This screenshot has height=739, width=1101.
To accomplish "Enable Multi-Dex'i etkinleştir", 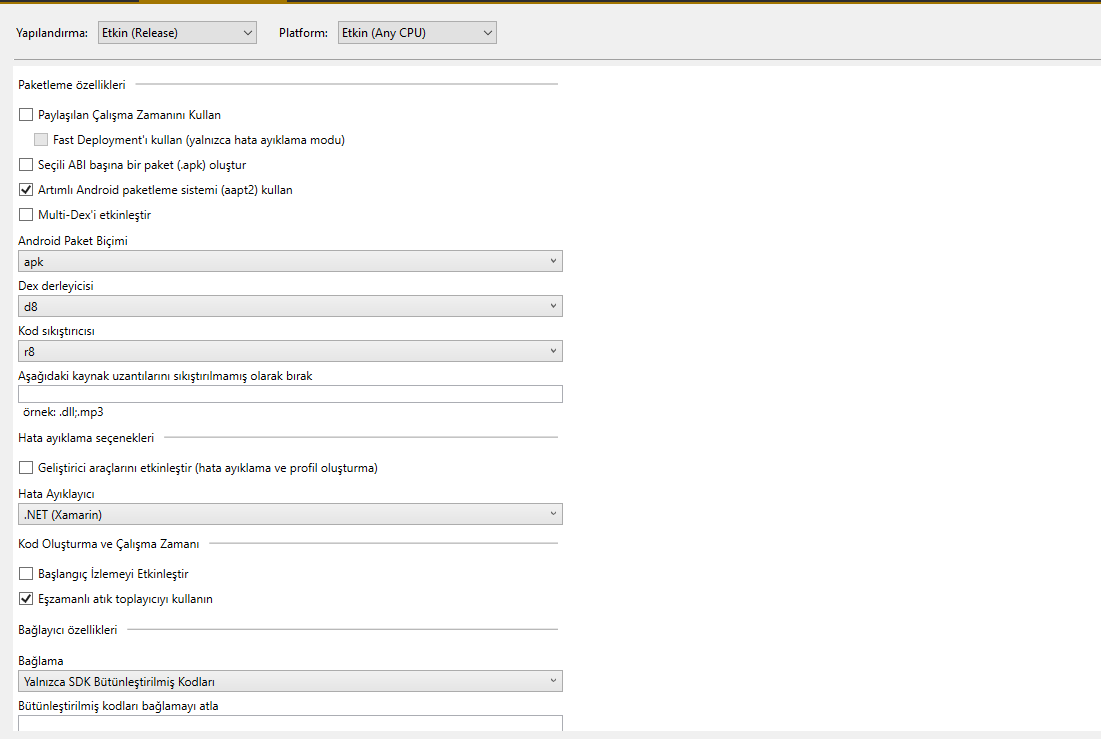I will [25, 214].
